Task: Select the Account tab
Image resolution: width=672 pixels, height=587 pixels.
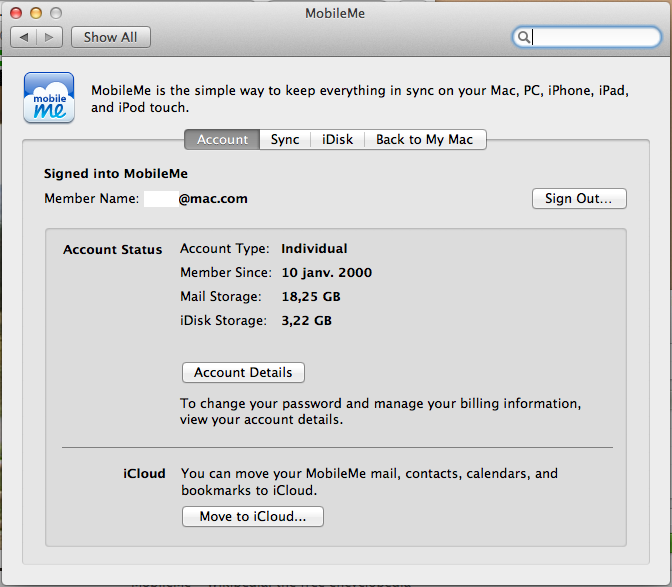Action: 222,140
